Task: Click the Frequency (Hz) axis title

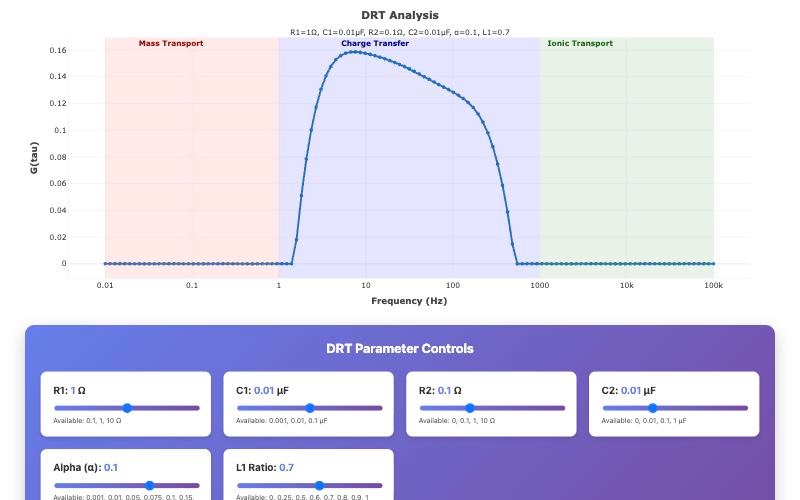Action: tap(409, 301)
